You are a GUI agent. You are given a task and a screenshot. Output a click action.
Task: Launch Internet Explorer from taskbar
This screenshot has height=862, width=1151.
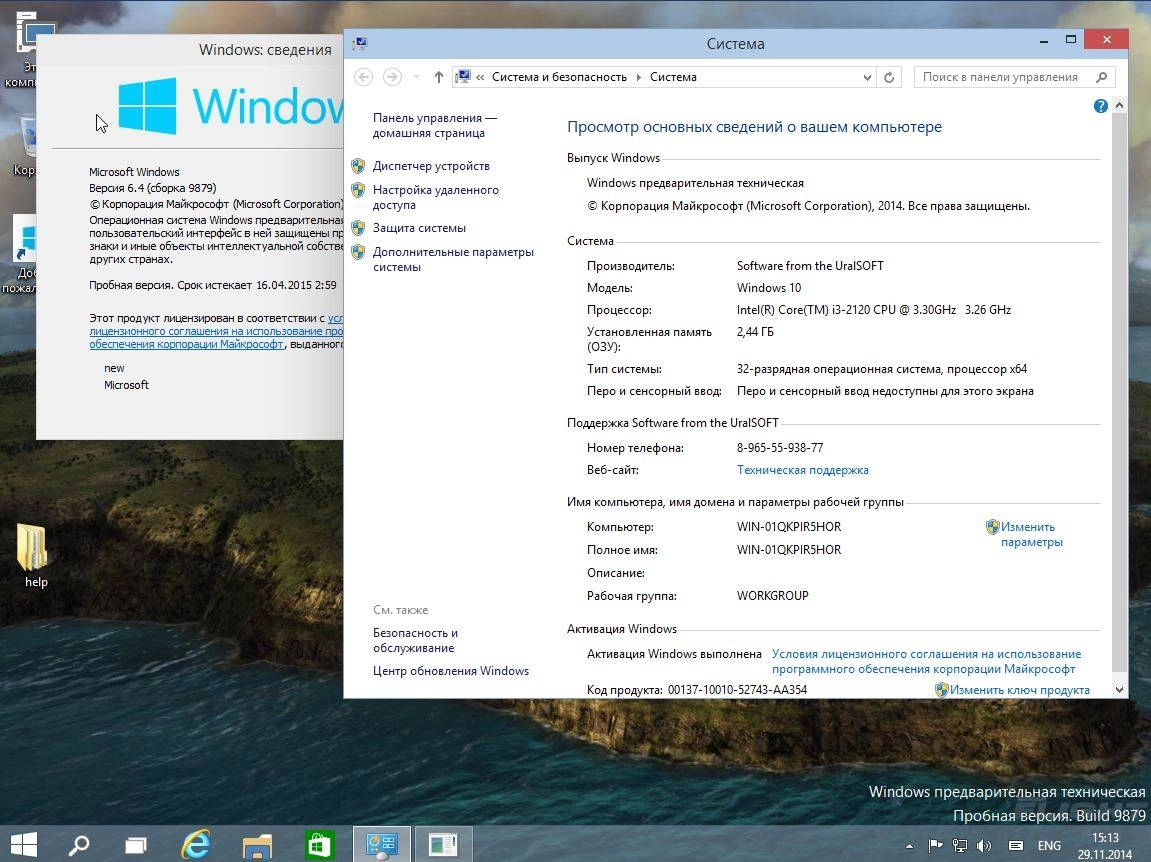point(196,844)
